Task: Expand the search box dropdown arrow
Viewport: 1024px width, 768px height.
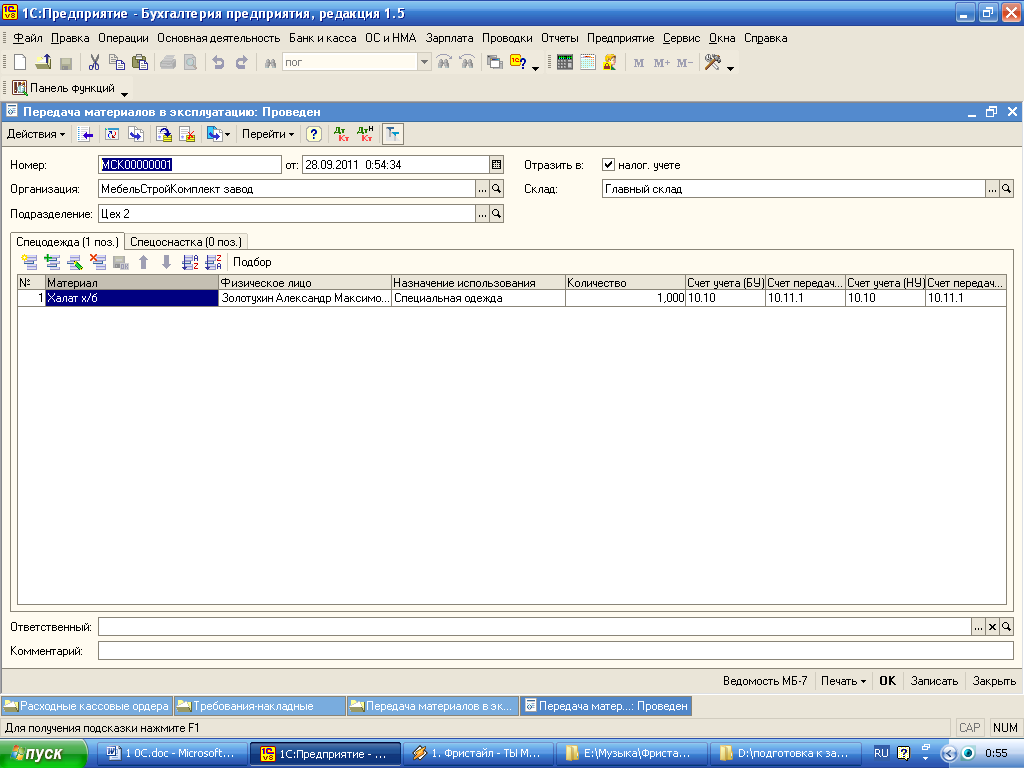Action: [x=424, y=62]
